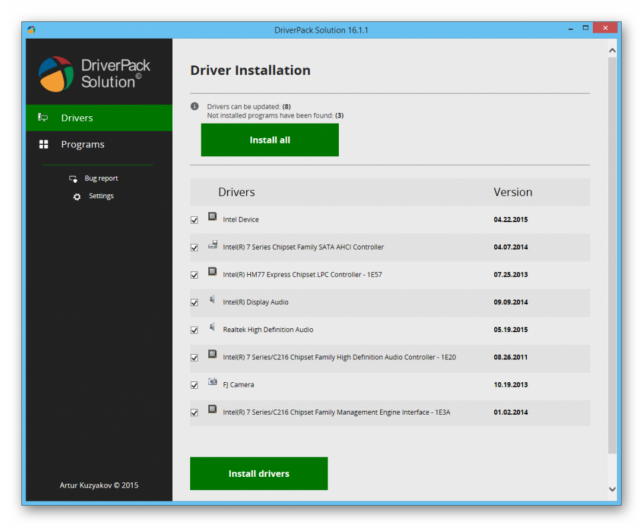This screenshot has width=643, height=527.
Task: Click the speaker icon for Intel Display Audio
Action: tap(212, 299)
